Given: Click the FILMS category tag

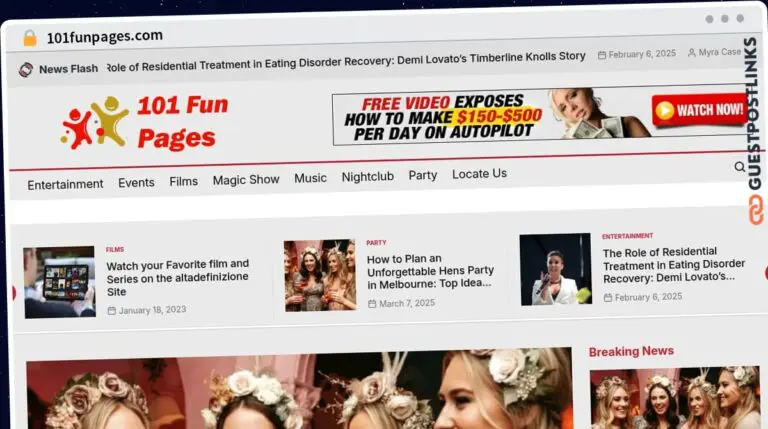Looking at the screenshot, I should coord(115,250).
